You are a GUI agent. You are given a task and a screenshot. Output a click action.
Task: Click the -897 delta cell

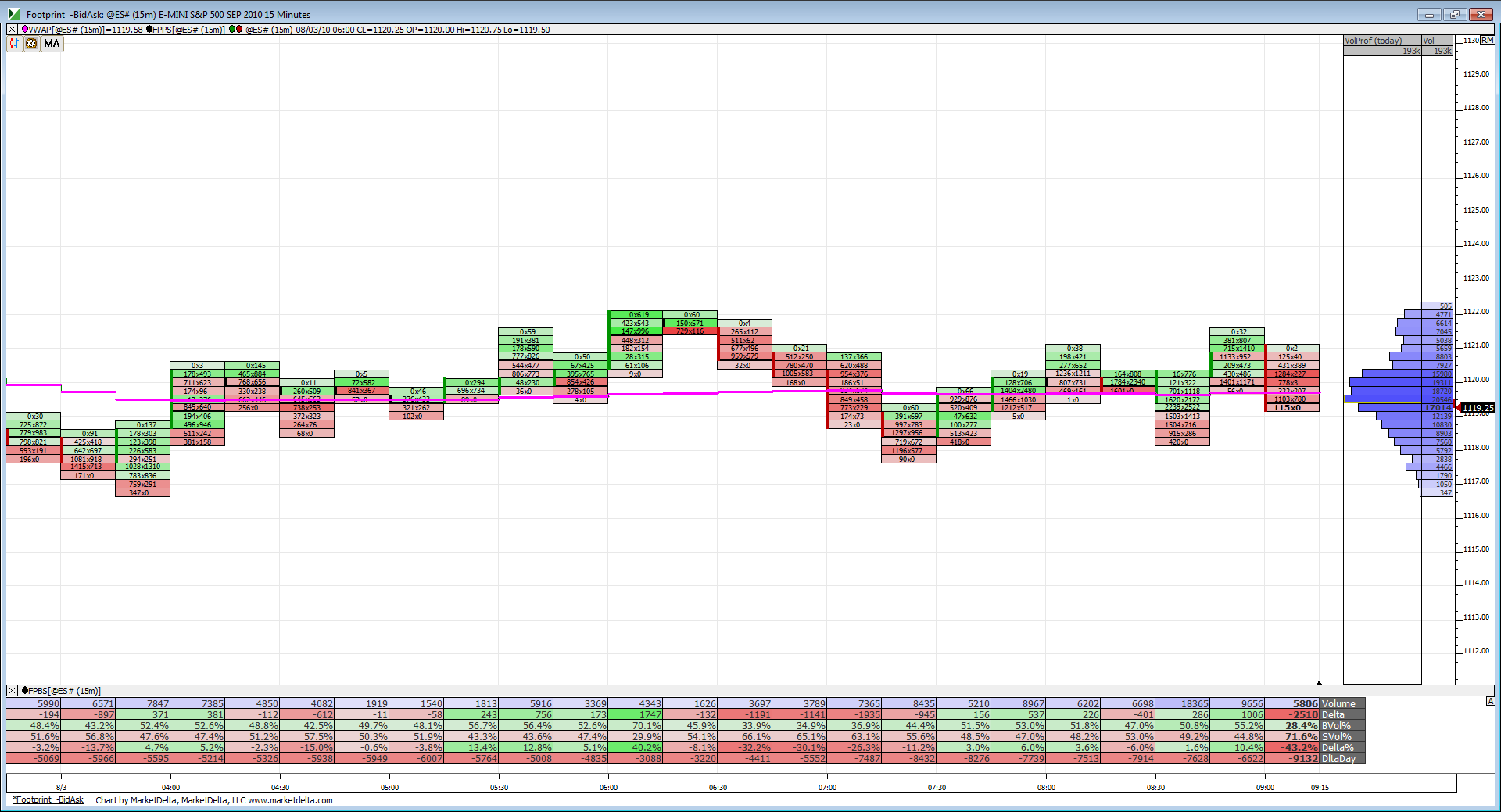point(88,715)
